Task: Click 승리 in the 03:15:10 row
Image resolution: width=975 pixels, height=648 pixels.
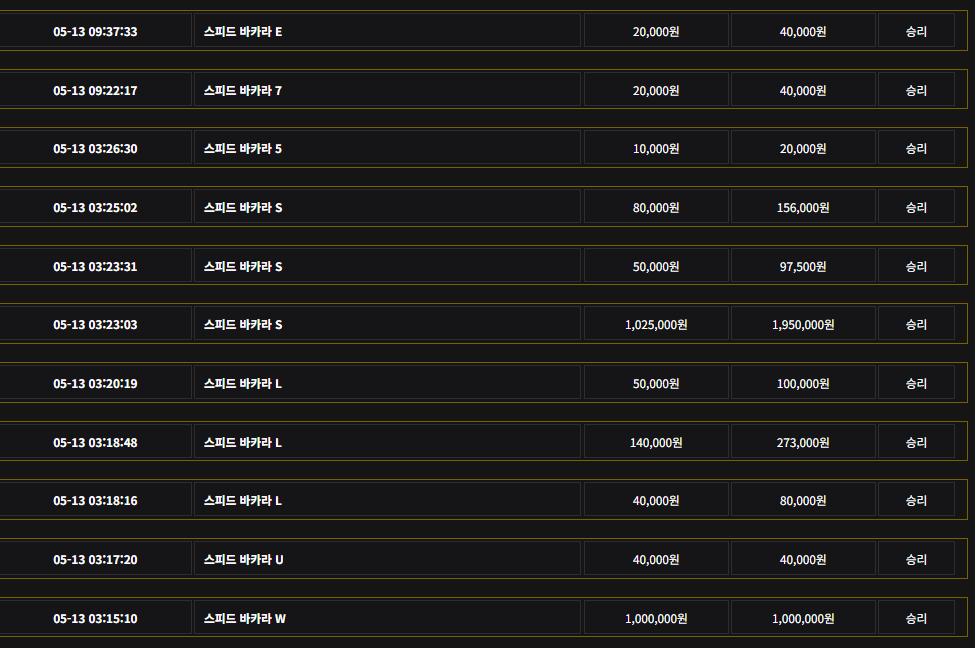Action: tap(916, 619)
